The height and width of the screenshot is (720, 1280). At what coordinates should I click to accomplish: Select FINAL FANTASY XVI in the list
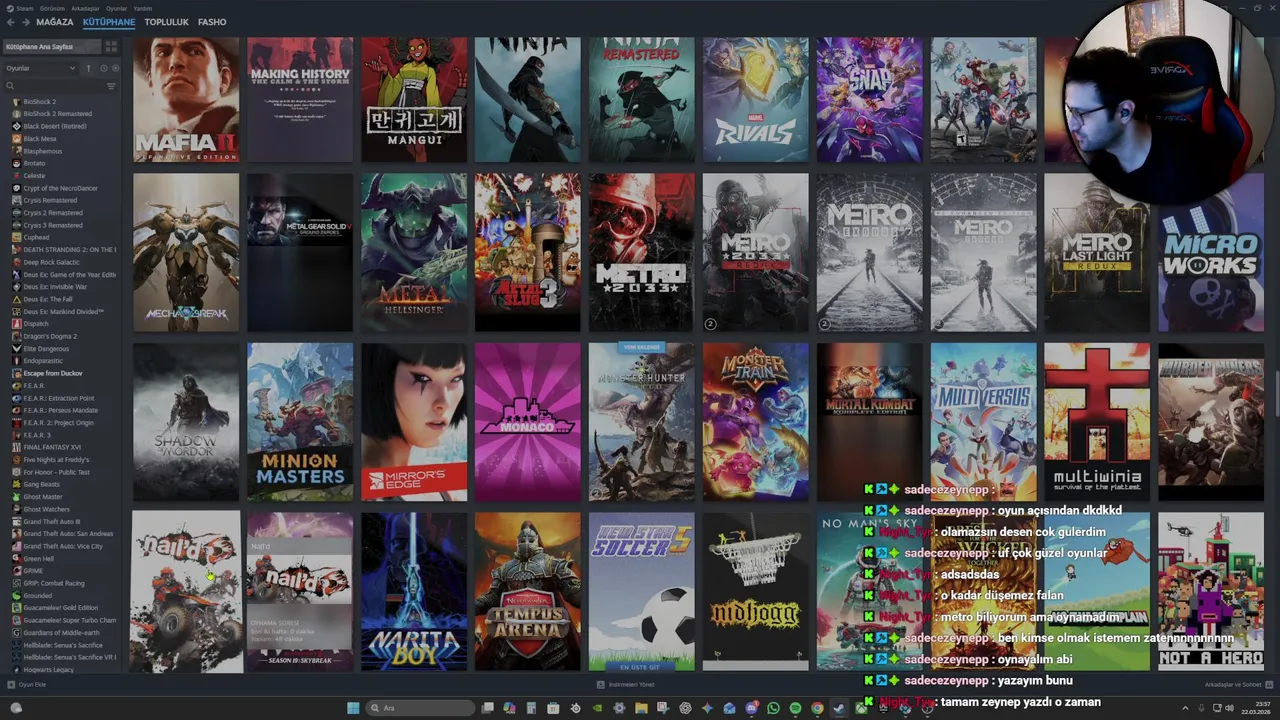52,447
